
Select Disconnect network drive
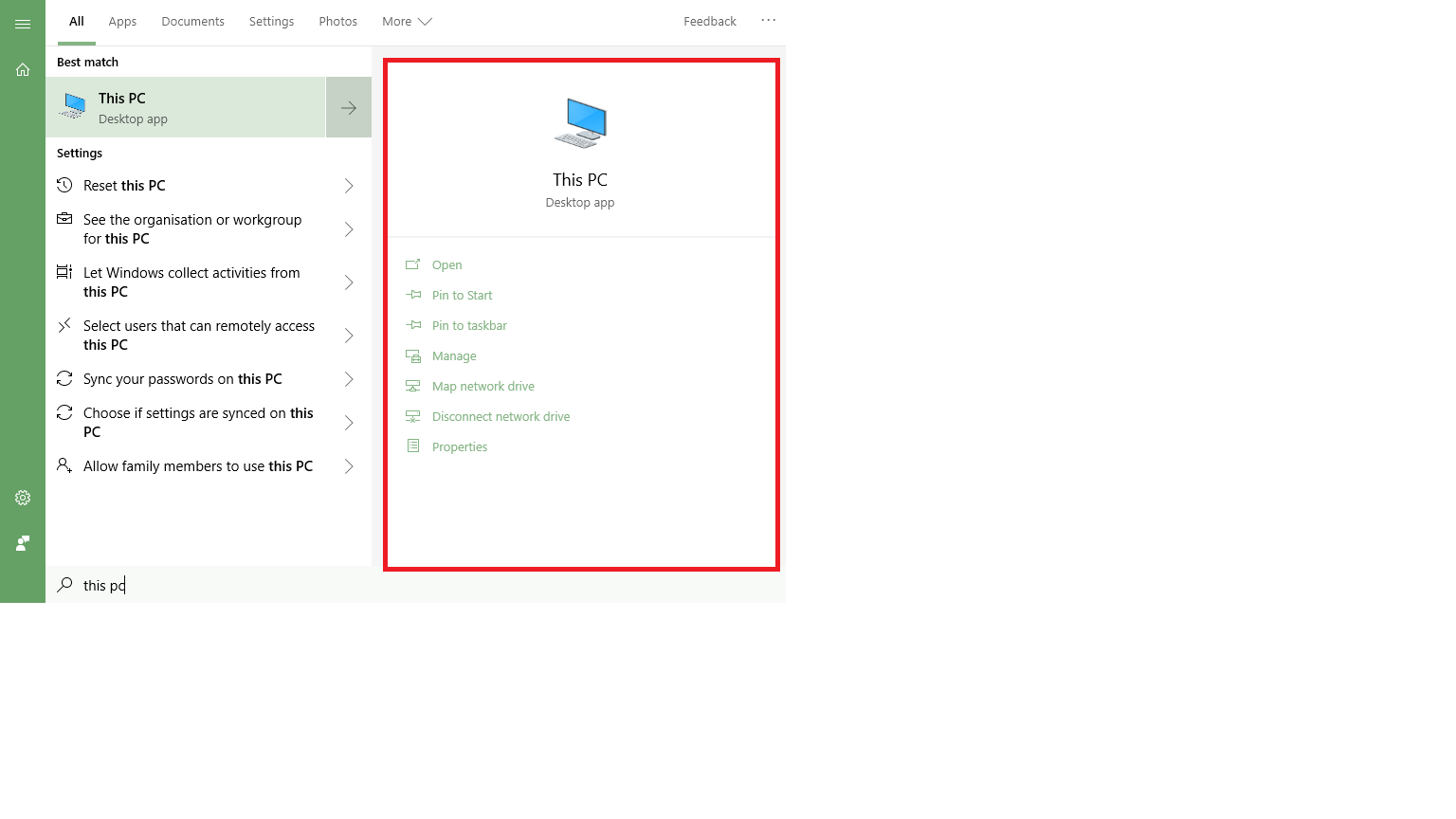(x=501, y=416)
